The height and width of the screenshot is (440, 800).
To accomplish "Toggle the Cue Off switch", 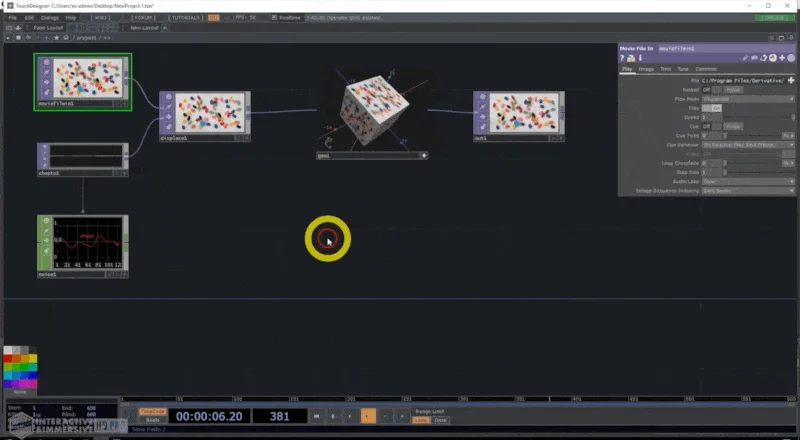I will click(712, 127).
